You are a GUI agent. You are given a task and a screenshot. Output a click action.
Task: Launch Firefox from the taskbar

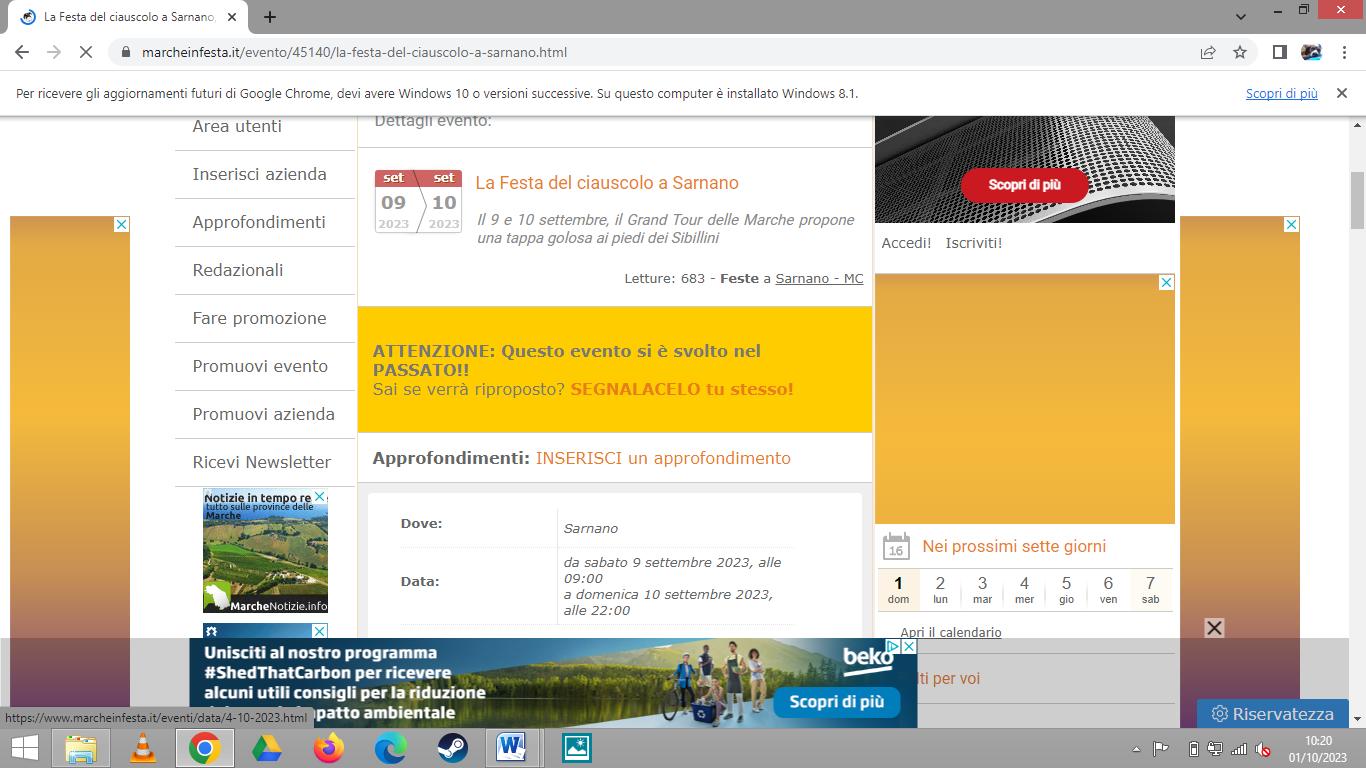pos(329,748)
